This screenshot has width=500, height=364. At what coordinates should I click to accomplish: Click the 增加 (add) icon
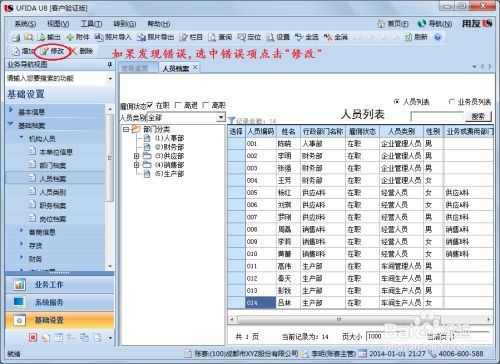[16, 51]
